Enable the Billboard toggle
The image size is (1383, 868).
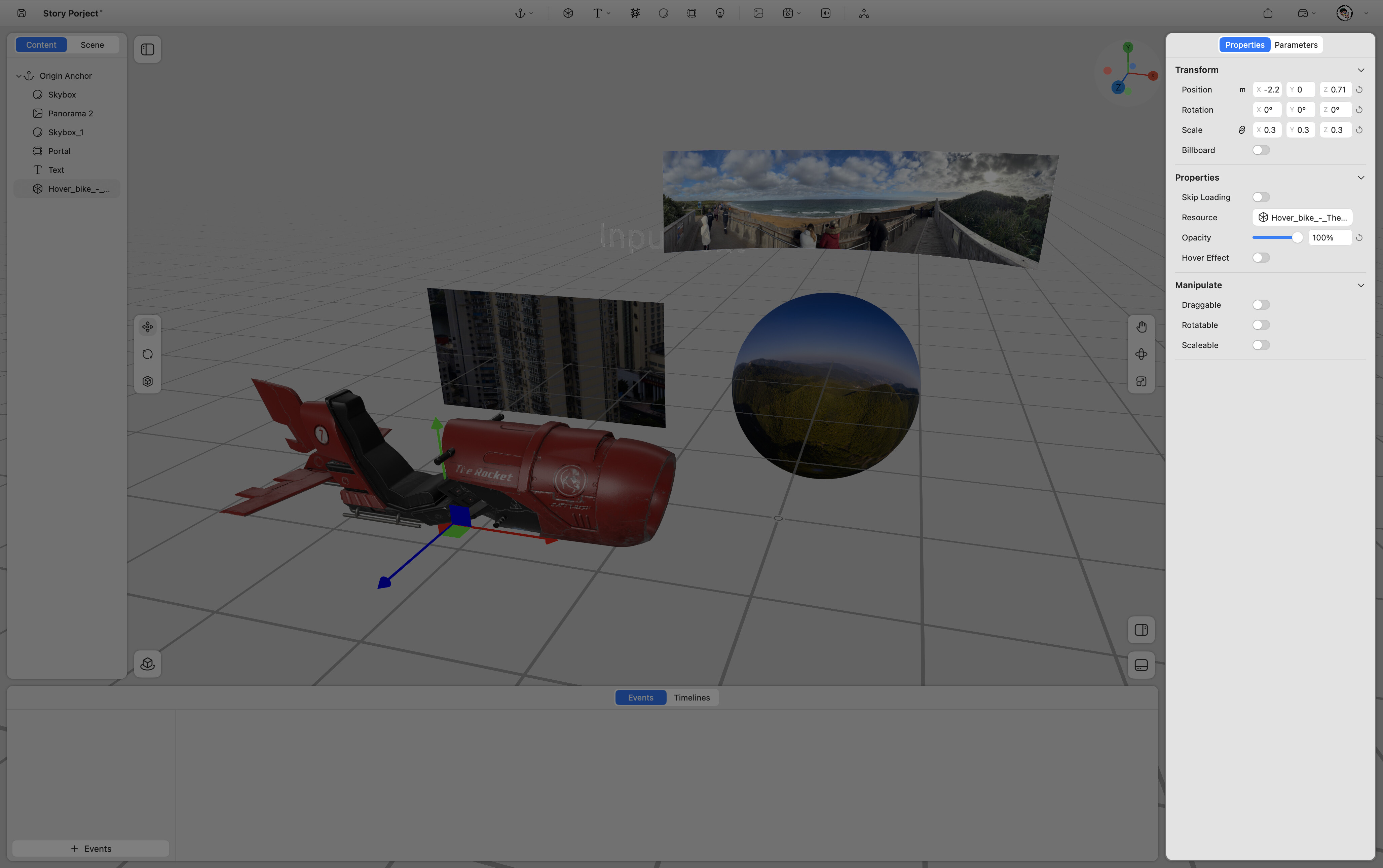1261,150
